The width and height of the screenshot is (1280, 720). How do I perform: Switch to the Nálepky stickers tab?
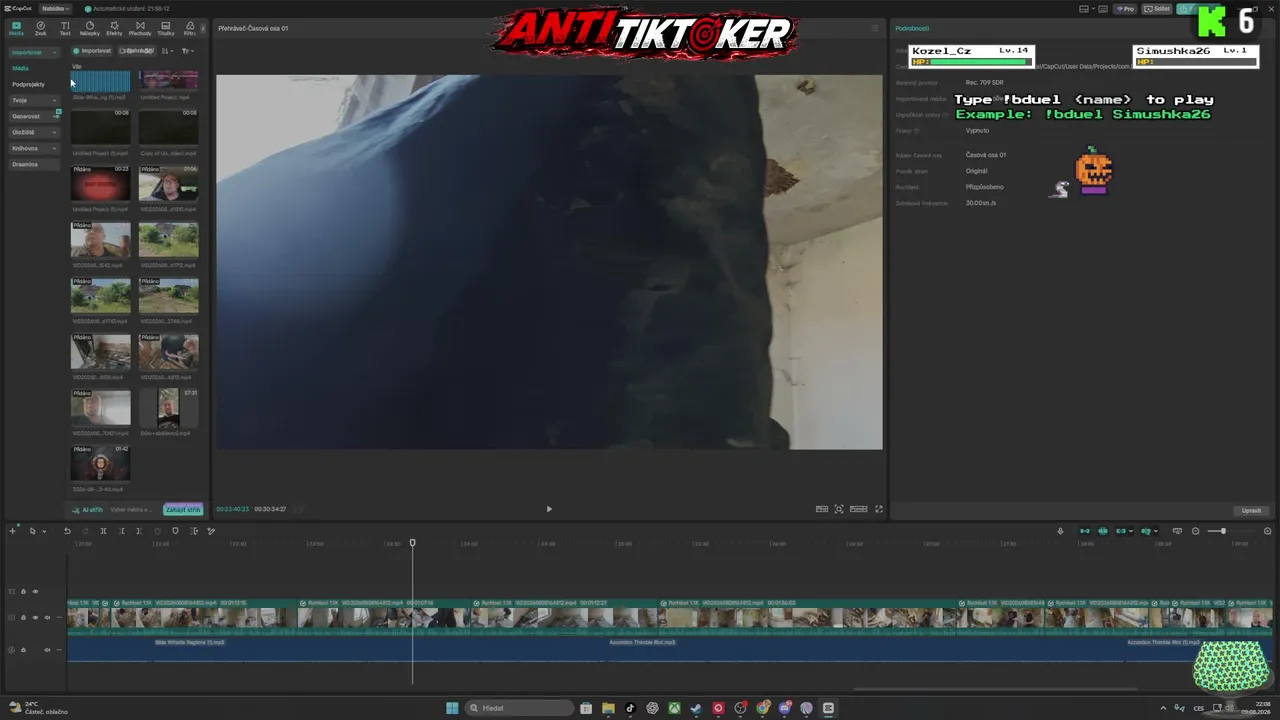[x=90, y=28]
